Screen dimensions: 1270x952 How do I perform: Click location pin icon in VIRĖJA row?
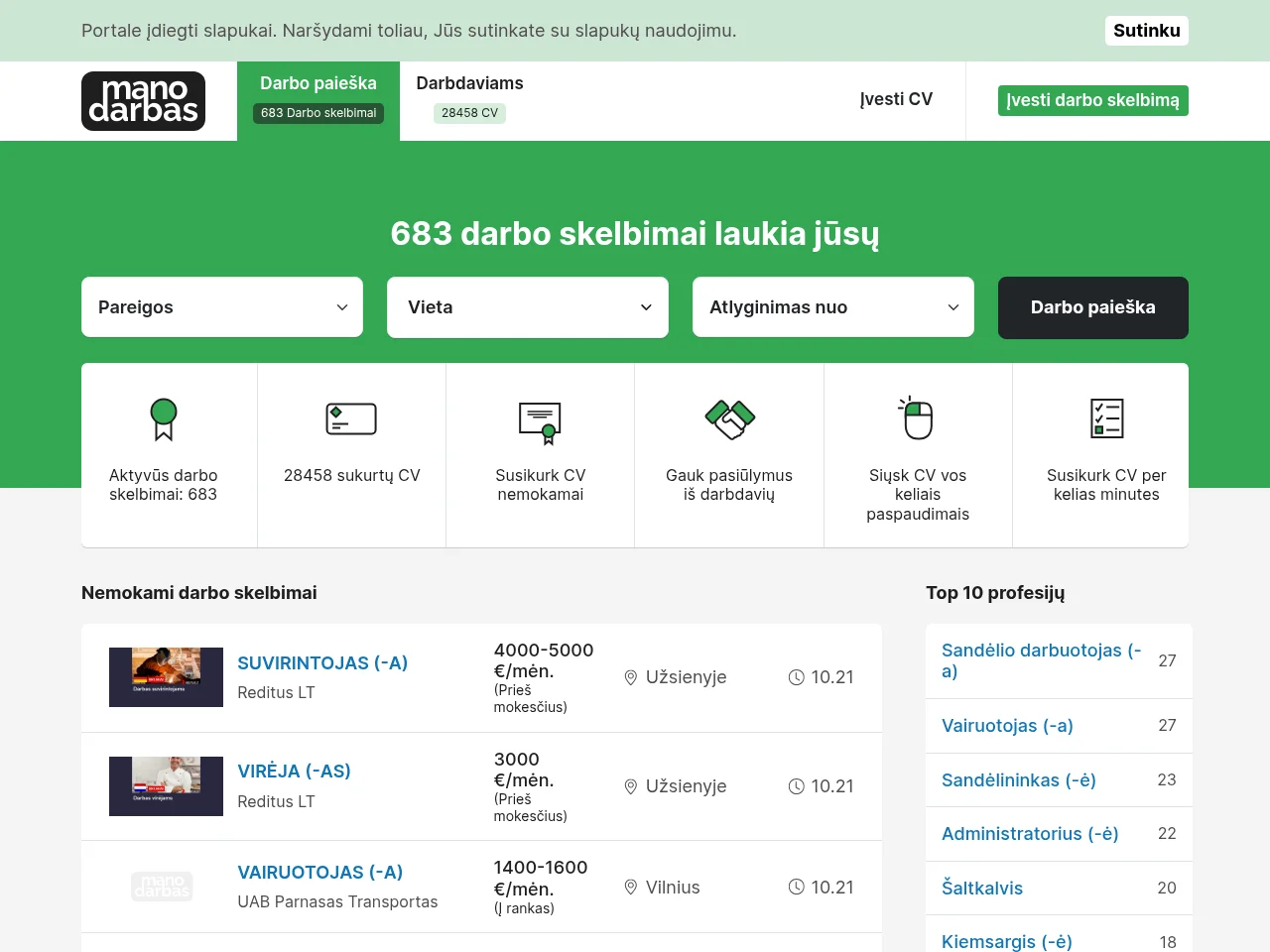tap(630, 786)
